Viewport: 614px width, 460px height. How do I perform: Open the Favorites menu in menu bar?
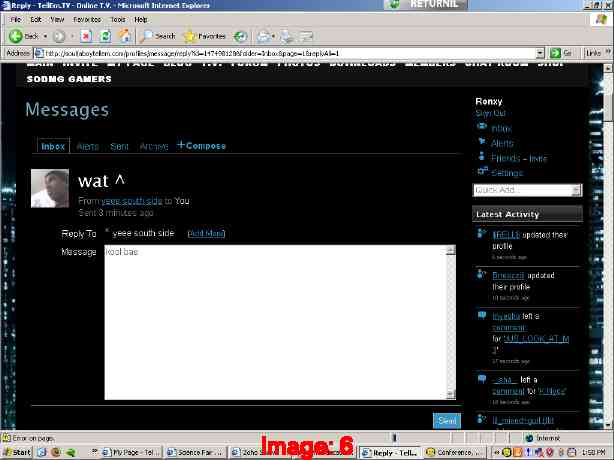[87, 20]
